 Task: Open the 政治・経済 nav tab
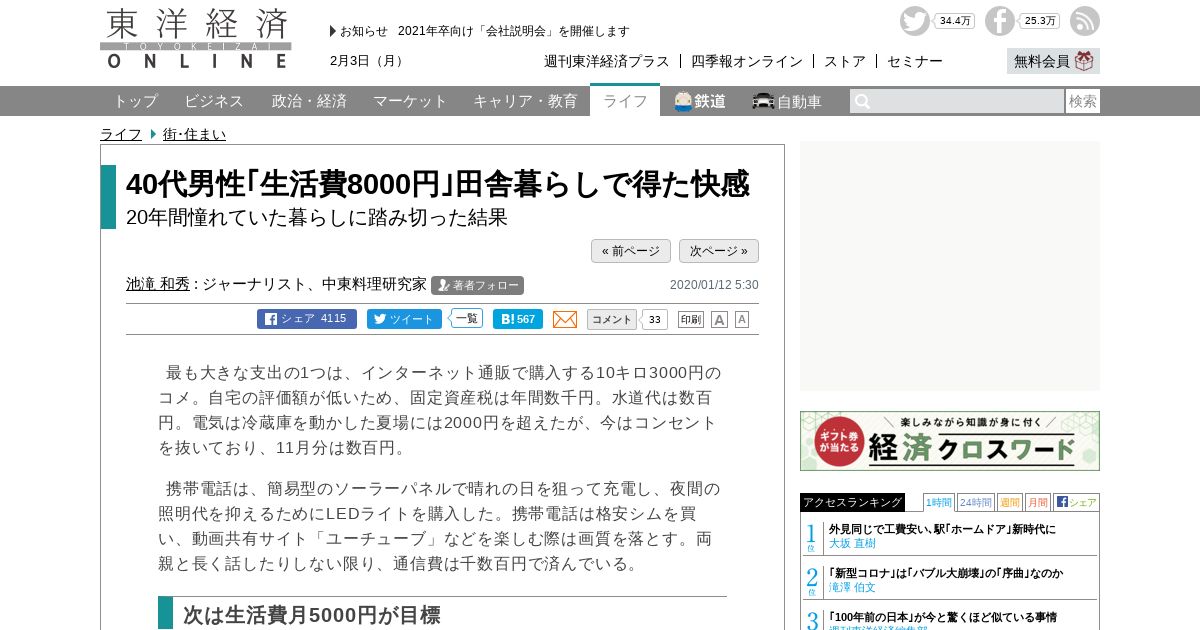[x=309, y=101]
